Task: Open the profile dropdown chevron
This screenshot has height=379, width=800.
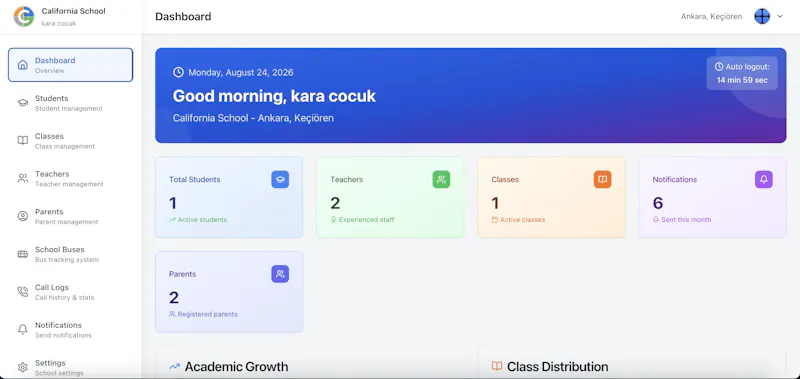Action: click(780, 16)
